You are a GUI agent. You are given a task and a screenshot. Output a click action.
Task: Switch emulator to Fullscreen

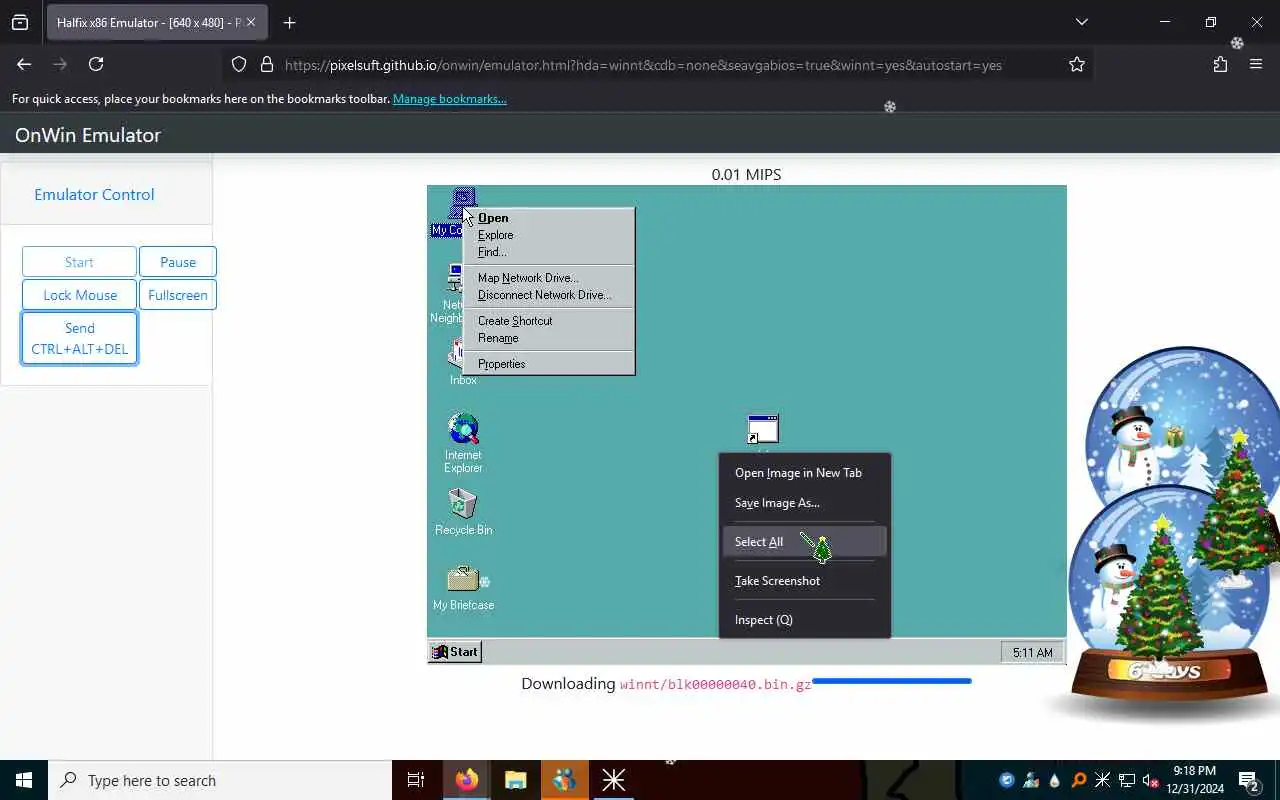[x=178, y=295]
